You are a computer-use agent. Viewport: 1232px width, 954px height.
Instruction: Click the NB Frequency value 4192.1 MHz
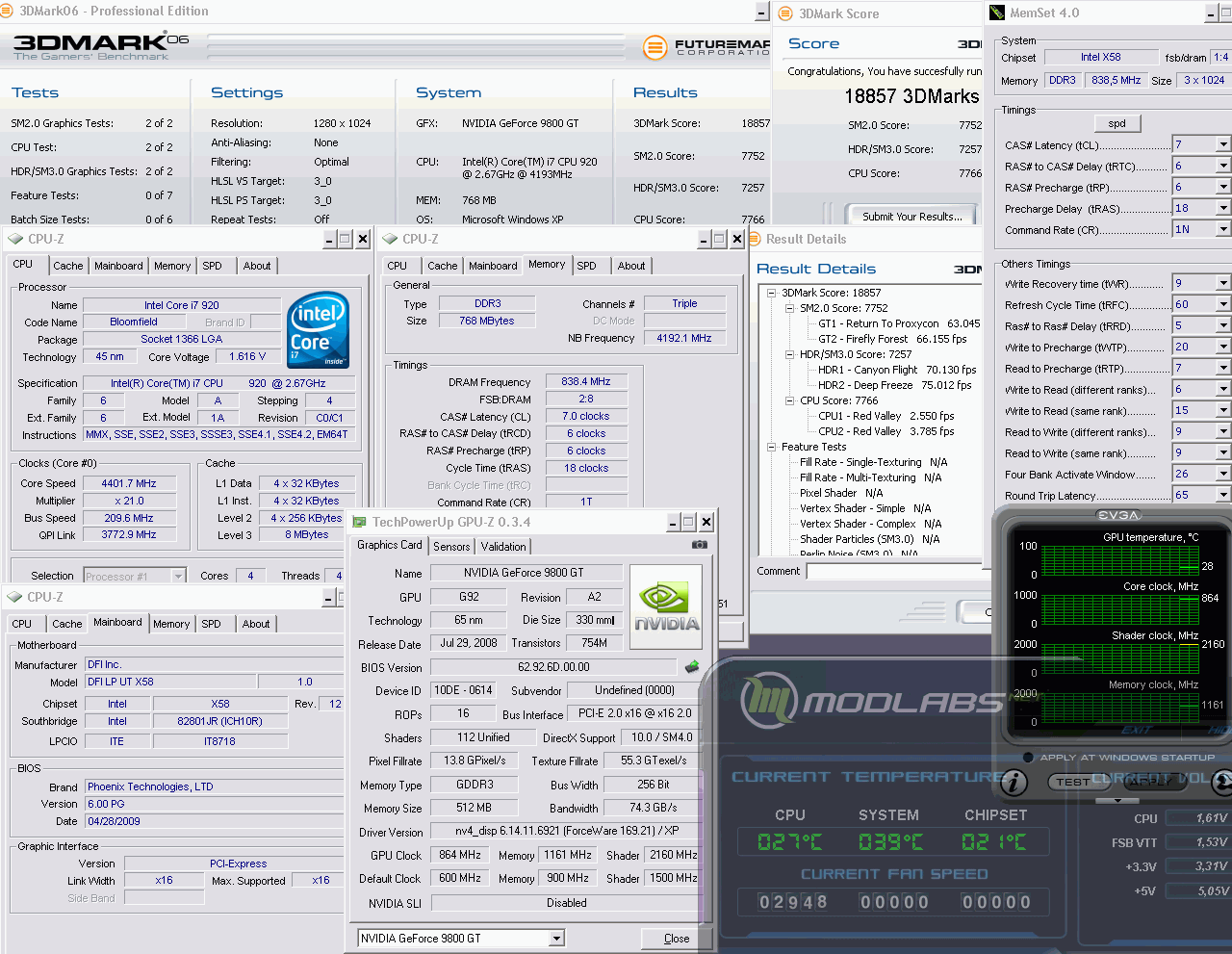coord(684,338)
